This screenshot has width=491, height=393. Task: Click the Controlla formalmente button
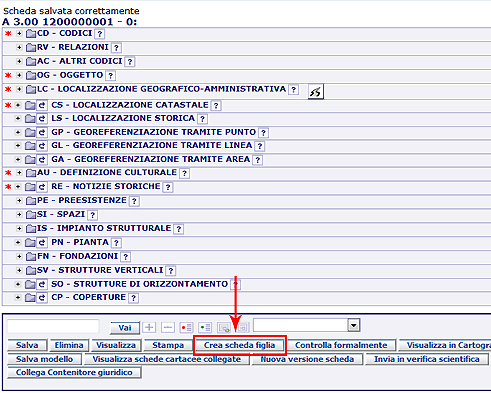[x=341, y=345]
